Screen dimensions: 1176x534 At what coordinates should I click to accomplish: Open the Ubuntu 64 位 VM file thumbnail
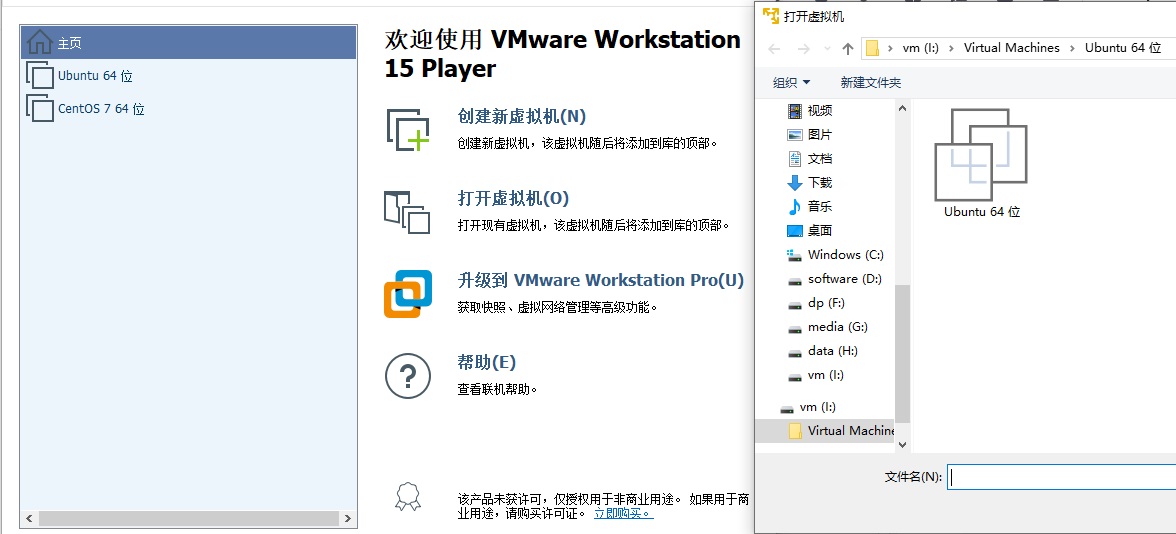click(982, 163)
